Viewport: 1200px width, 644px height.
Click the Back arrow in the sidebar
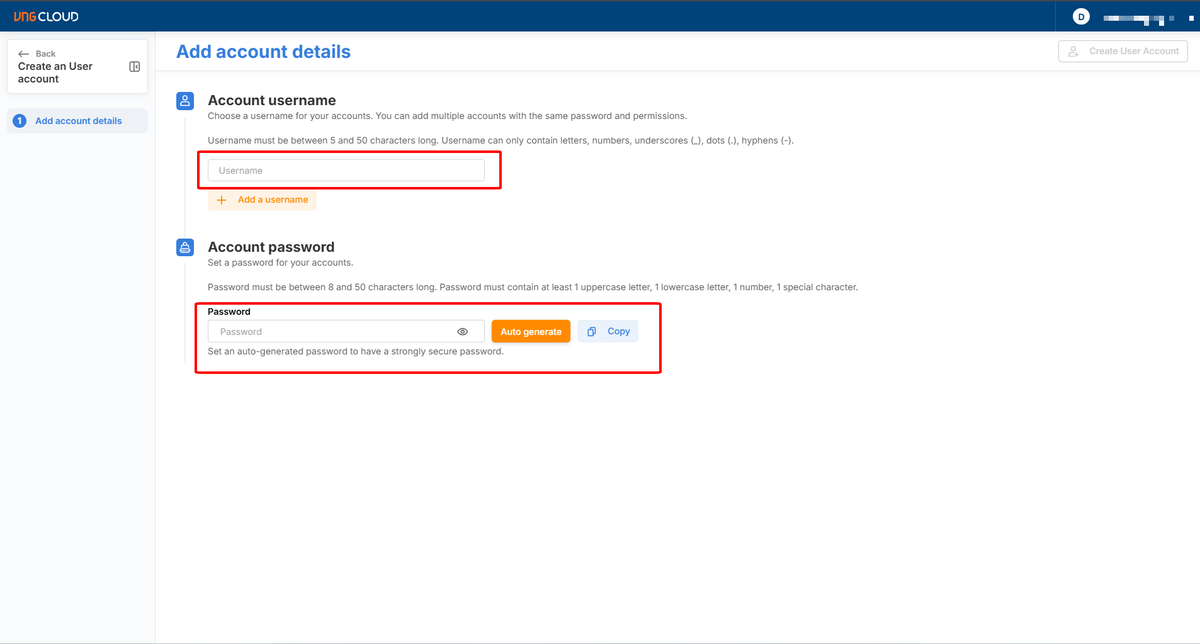(x=24, y=54)
